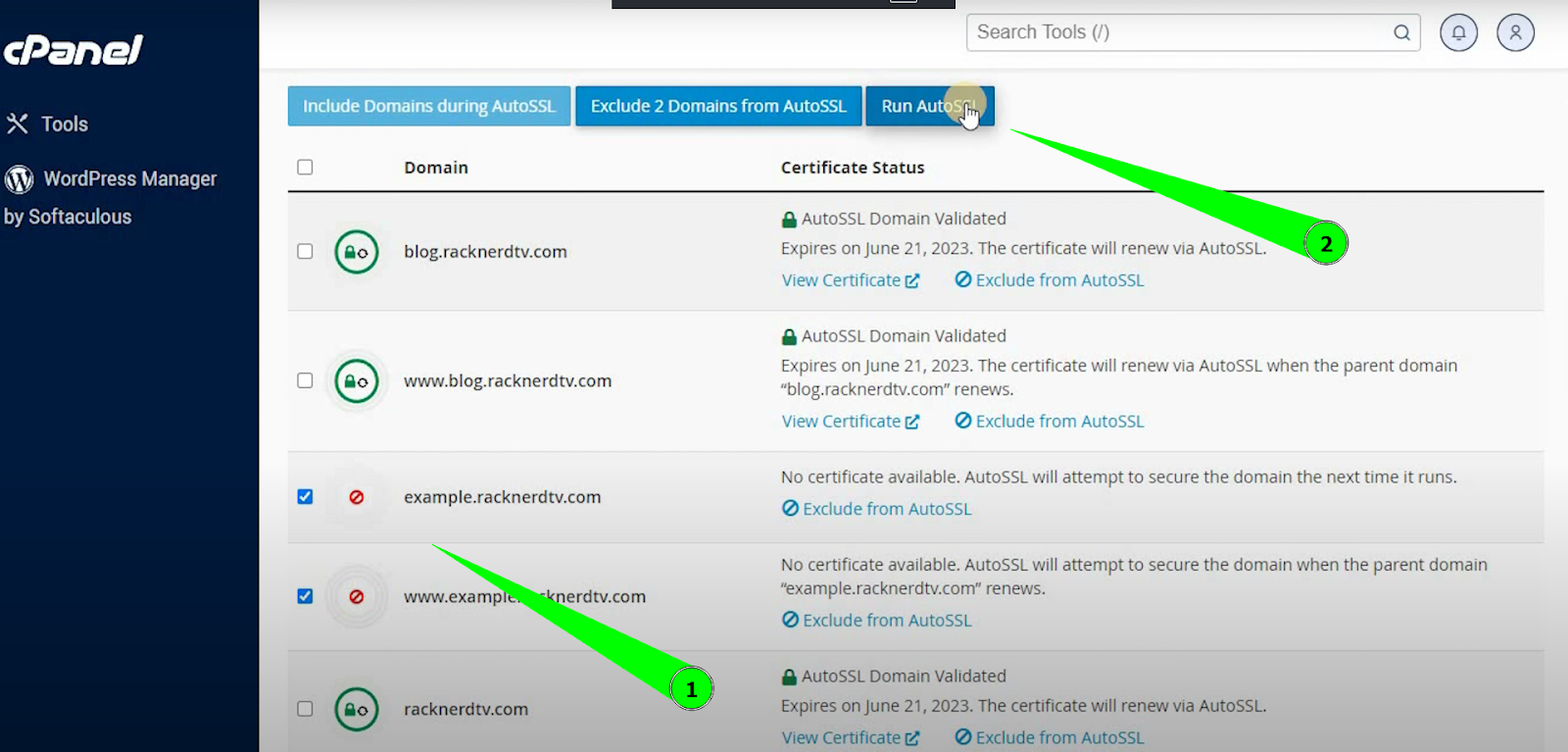Click the Domain column header
The width and height of the screenshot is (1568, 752).
tap(436, 168)
